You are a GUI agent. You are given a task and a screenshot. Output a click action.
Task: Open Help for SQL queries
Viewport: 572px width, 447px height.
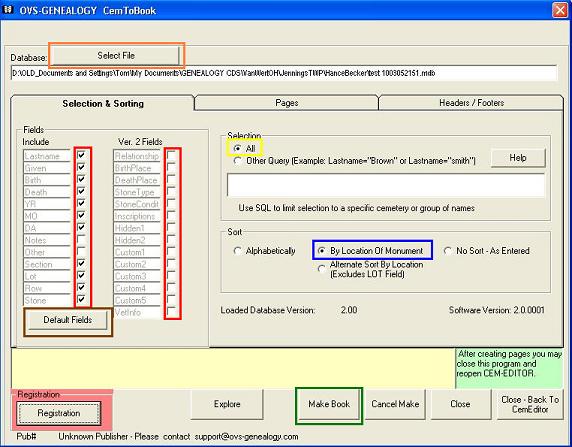click(x=518, y=158)
